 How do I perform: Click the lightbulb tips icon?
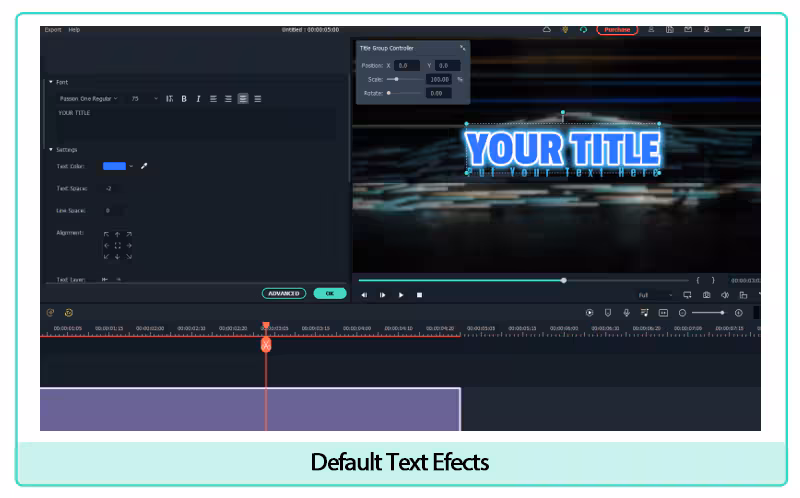tap(565, 30)
